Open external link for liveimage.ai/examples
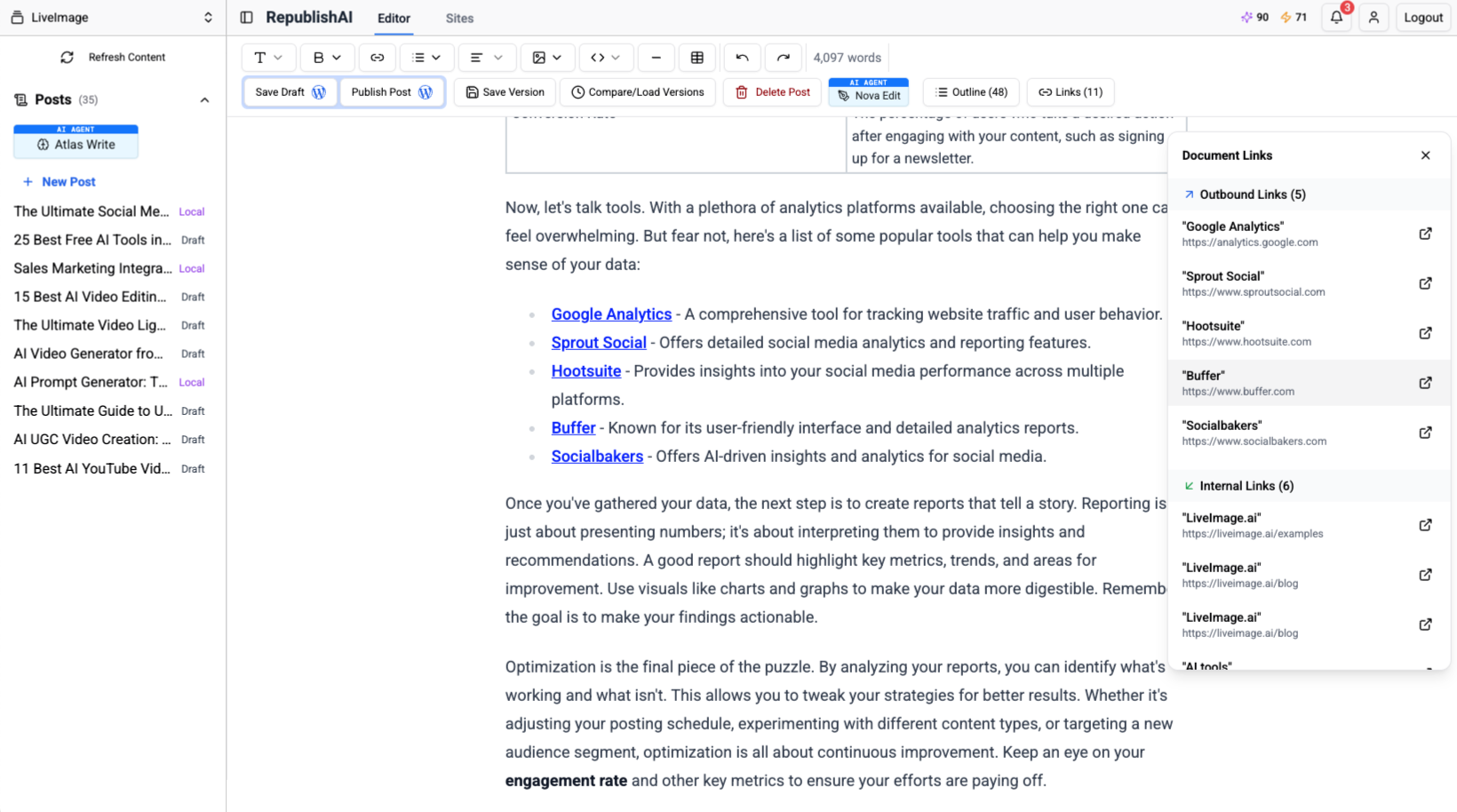Screen dimensions: 1457x812 (1425, 525)
